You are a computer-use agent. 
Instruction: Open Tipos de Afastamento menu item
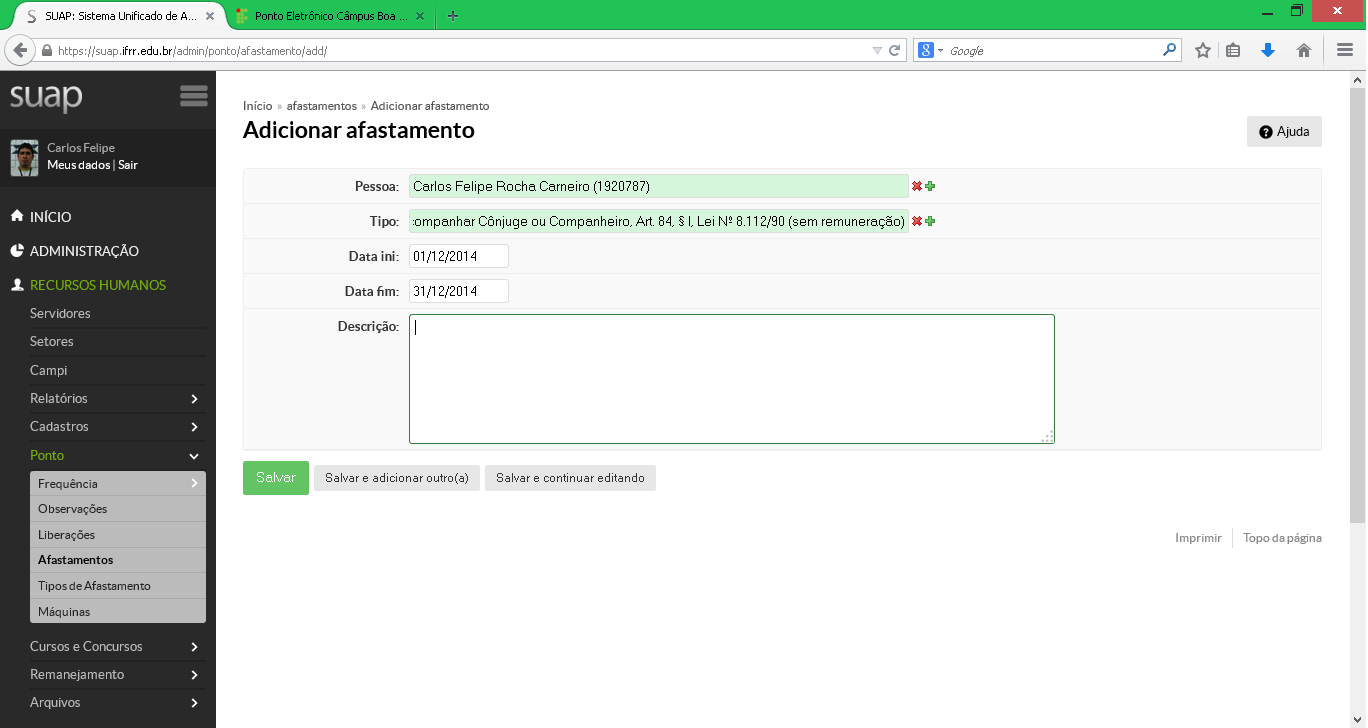point(94,586)
